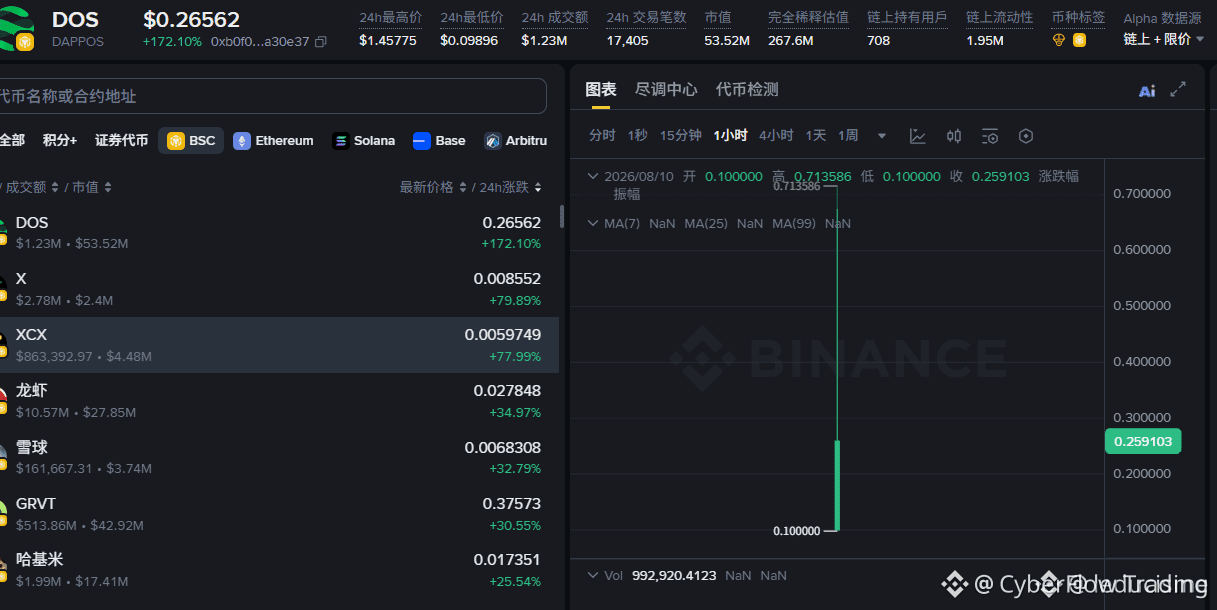Select the BSC chain filter
The height and width of the screenshot is (610, 1217).
pos(191,141)
